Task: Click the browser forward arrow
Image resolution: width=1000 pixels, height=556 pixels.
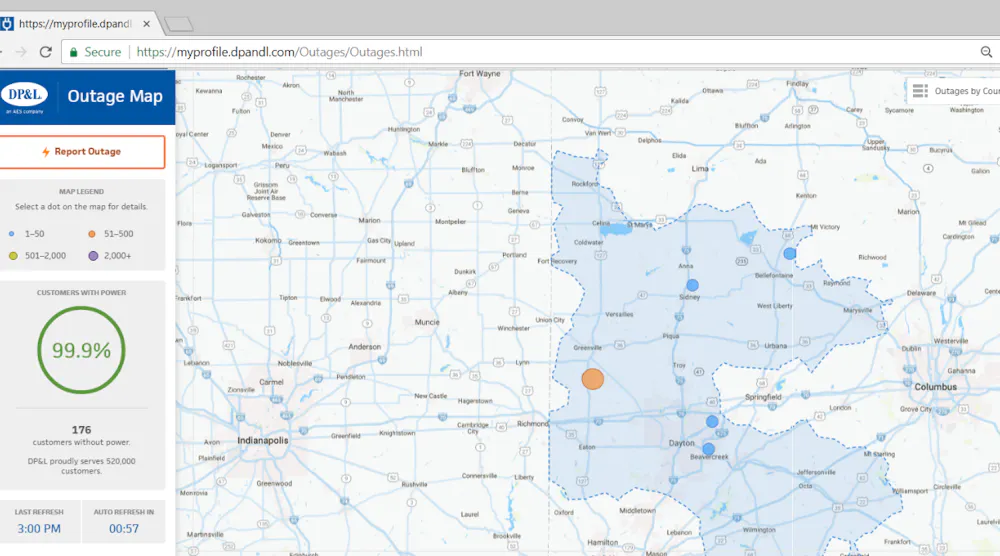Action: coord(21,52)
